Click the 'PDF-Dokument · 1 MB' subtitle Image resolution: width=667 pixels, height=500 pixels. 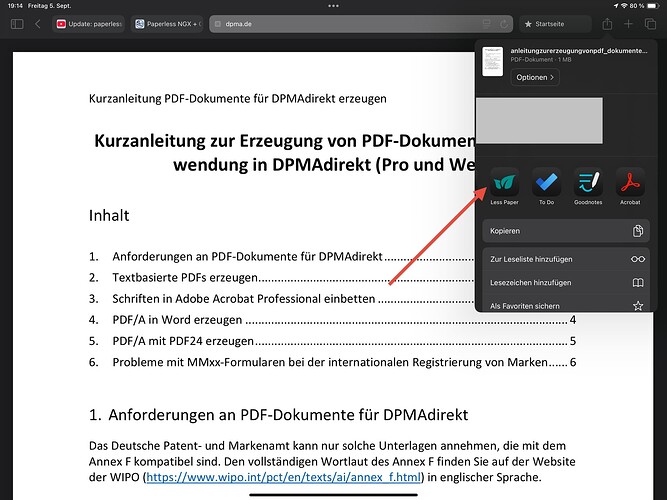click(541, 60)
